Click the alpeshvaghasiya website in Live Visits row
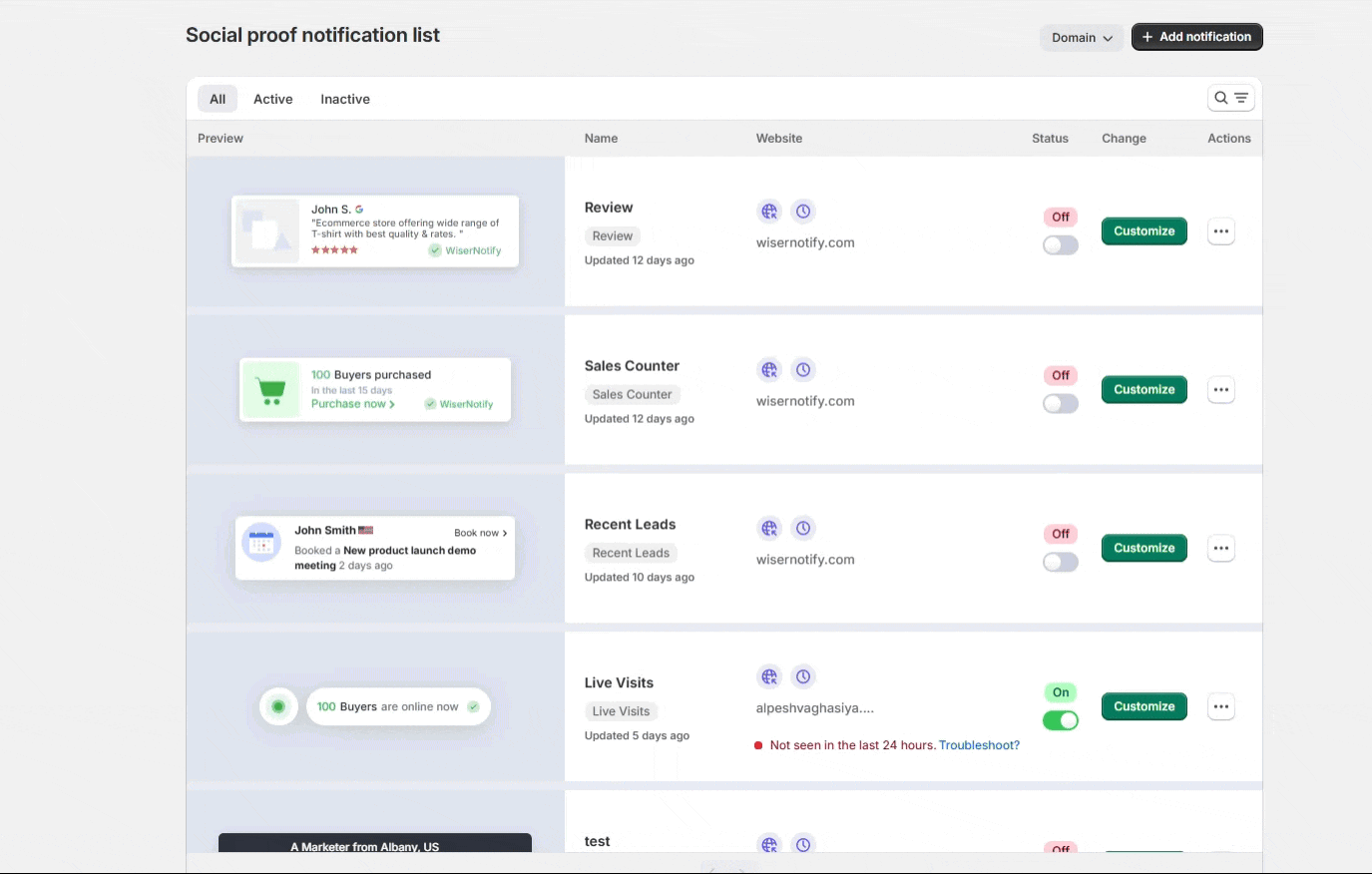1372x874 pixels. (815, 708)
